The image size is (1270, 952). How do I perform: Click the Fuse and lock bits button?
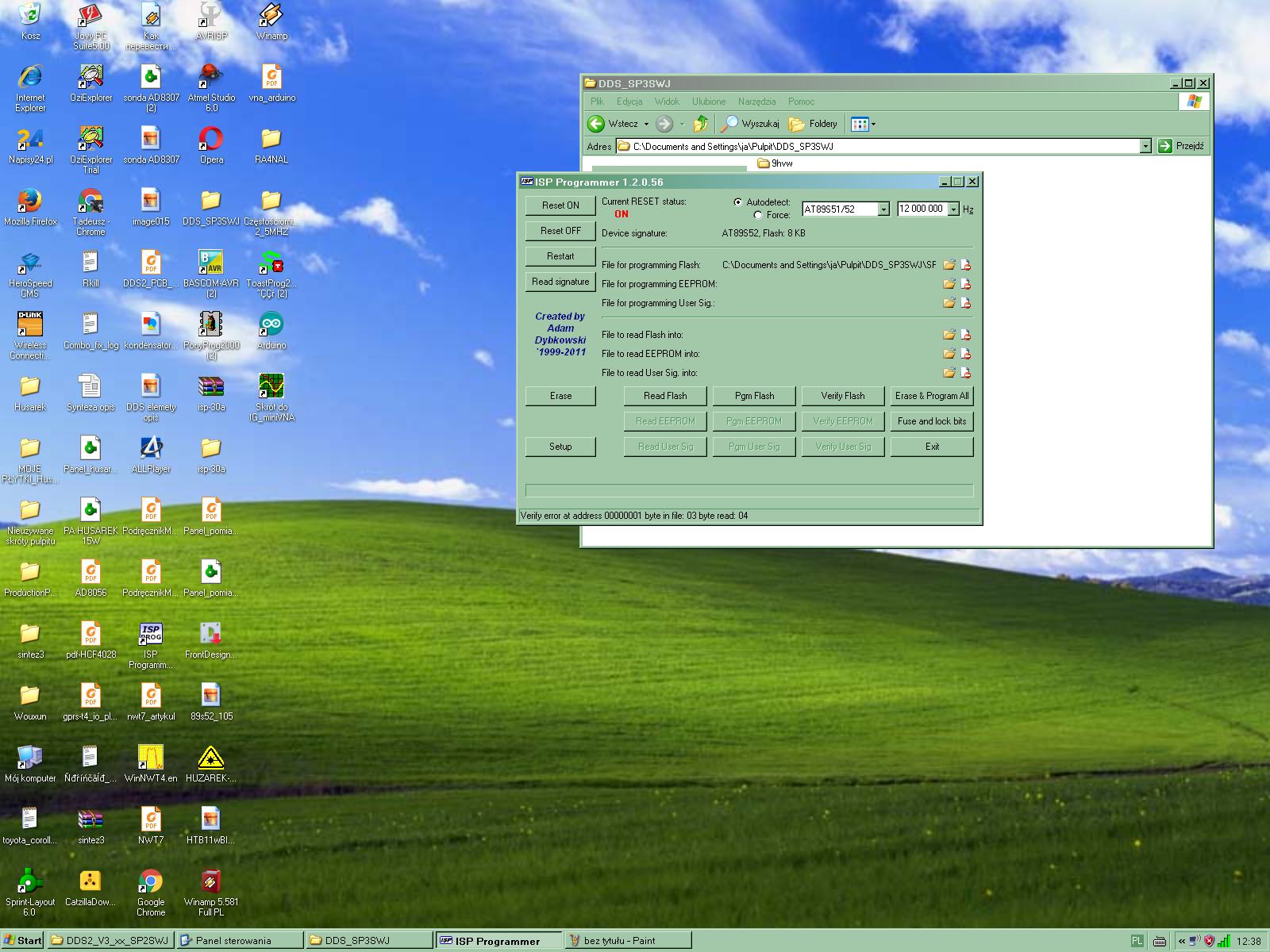click(x=932, y=421)
